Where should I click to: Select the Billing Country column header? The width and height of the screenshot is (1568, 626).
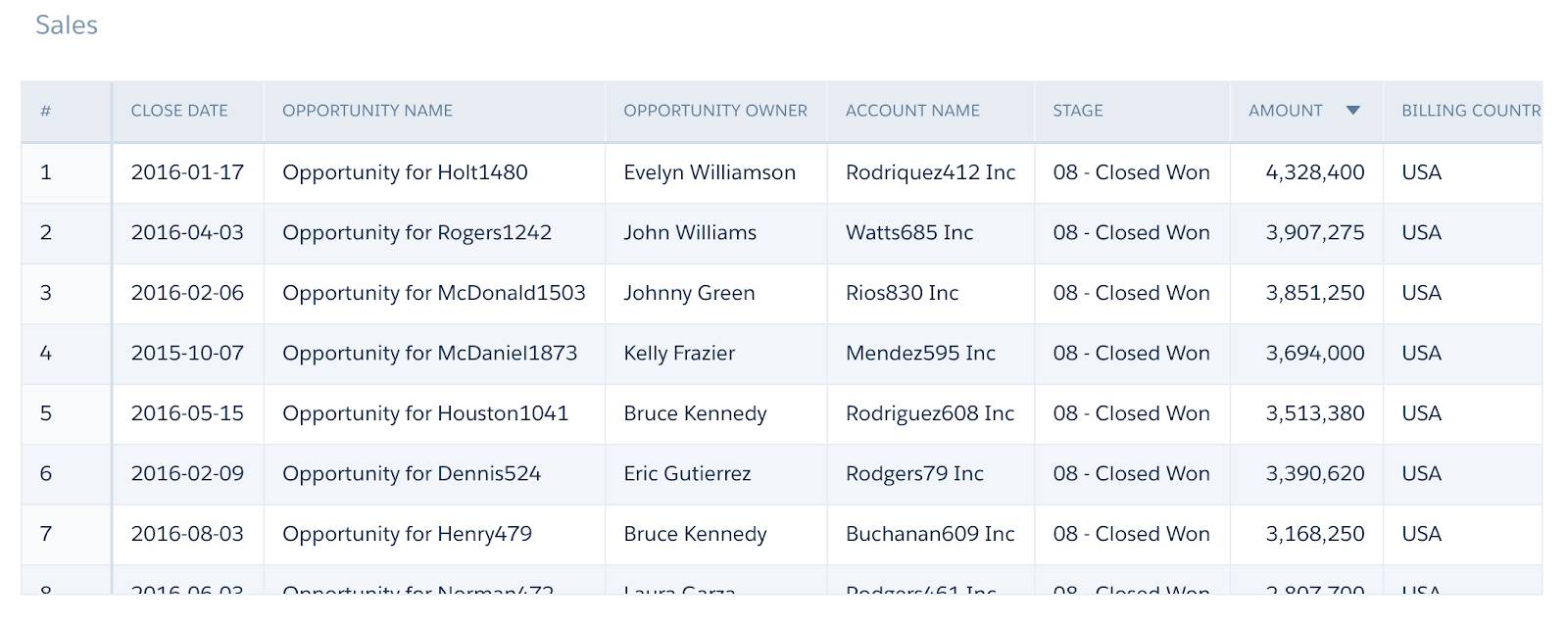[x=1471, y=111]
